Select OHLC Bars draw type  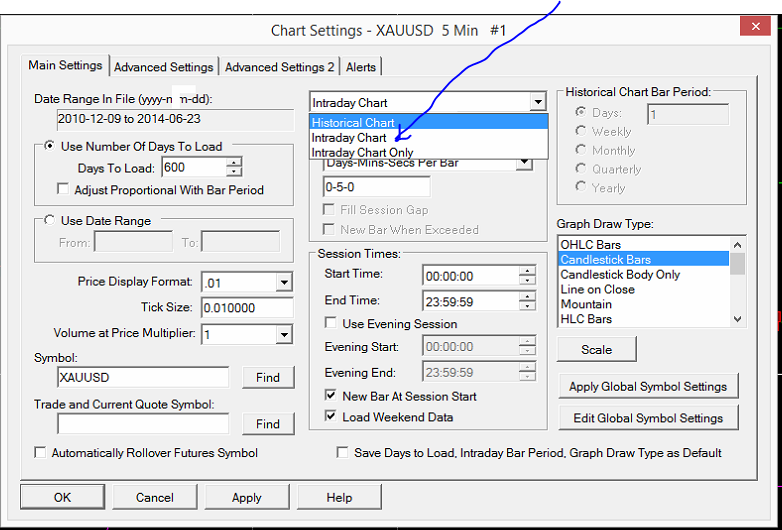[x=643, y=245]
